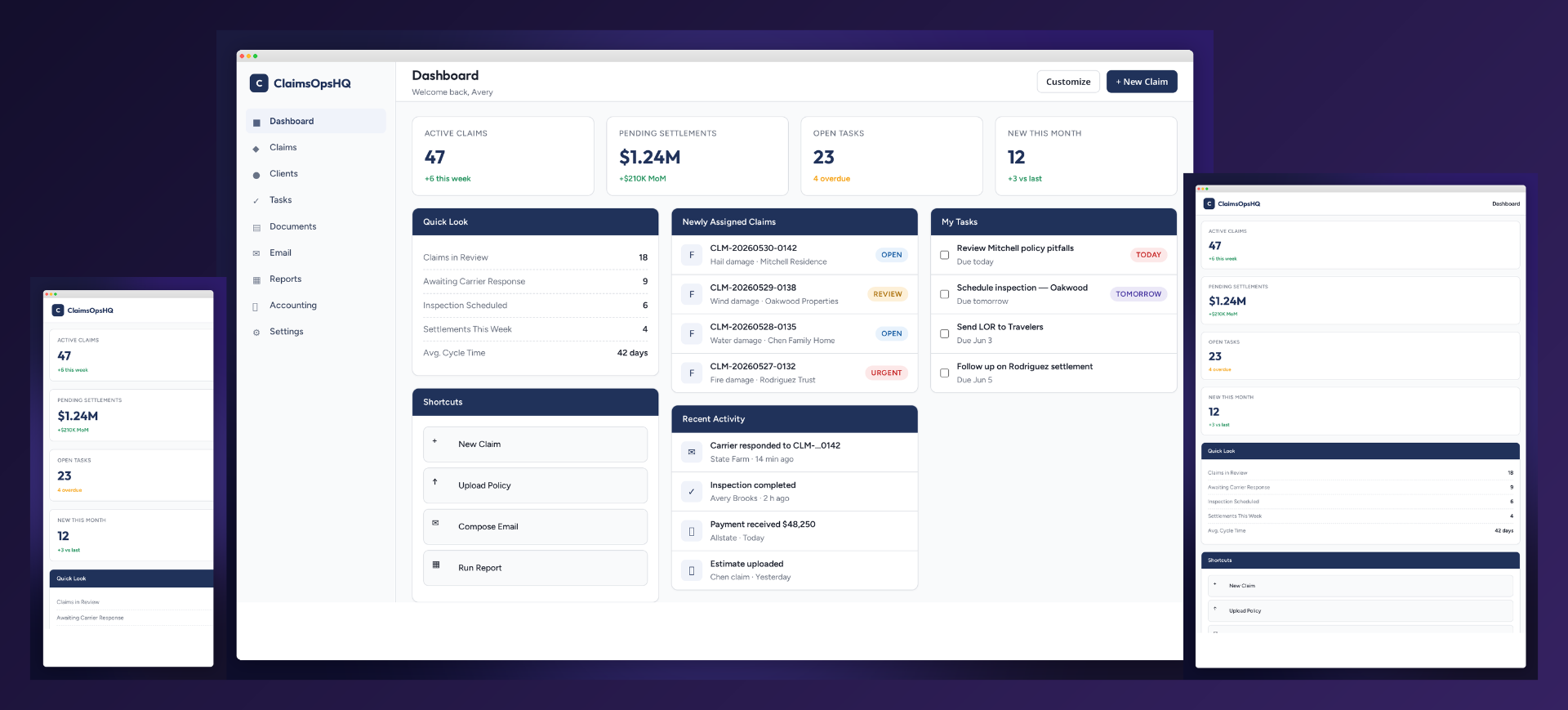The height and width of the screenshot is (710, 1568).
Task: Click the Claims diamond icon in sidebar
Action: (256, 148)
